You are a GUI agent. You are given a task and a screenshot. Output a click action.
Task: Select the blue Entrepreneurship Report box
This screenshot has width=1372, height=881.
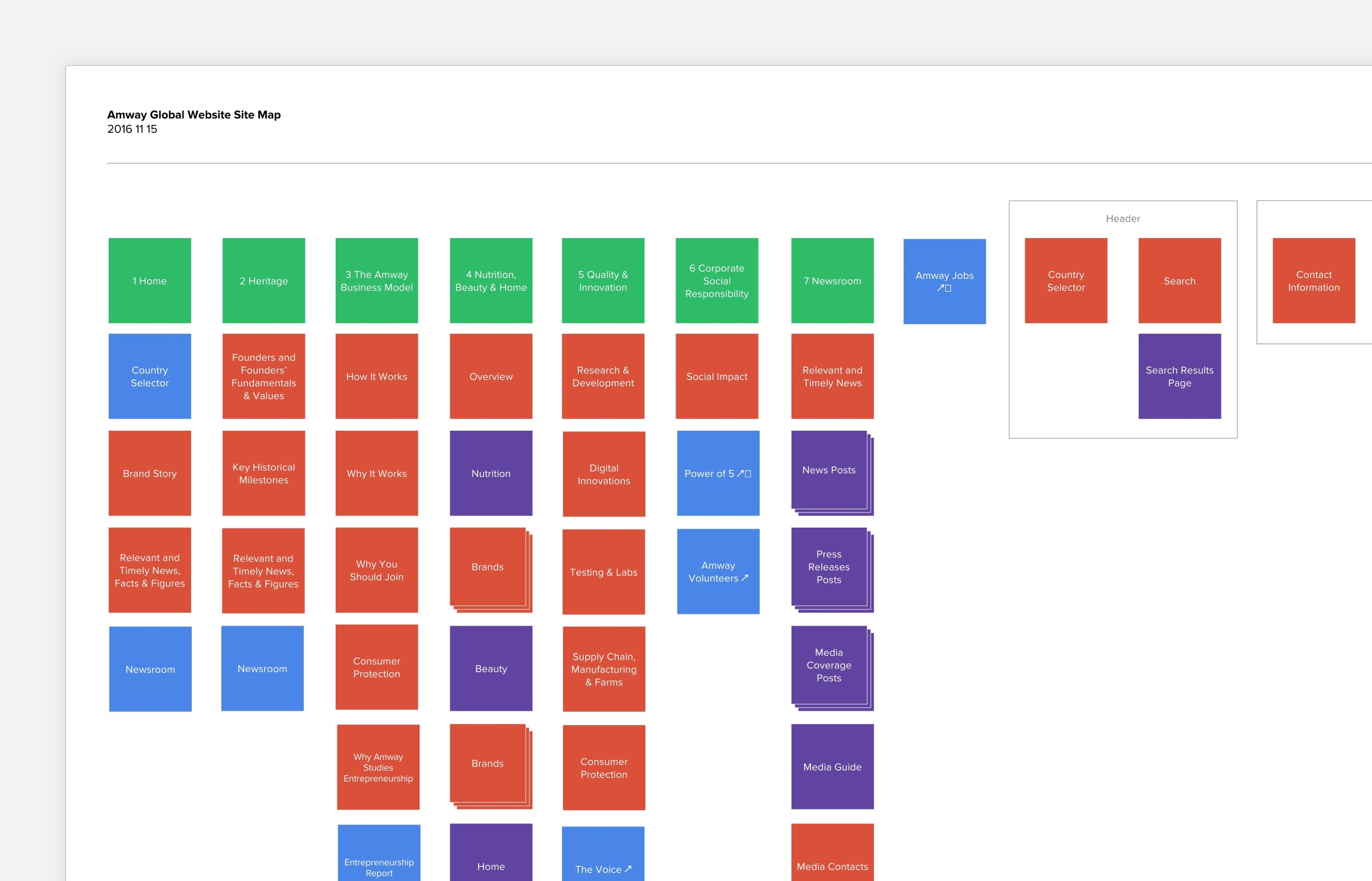pos(379,854)
